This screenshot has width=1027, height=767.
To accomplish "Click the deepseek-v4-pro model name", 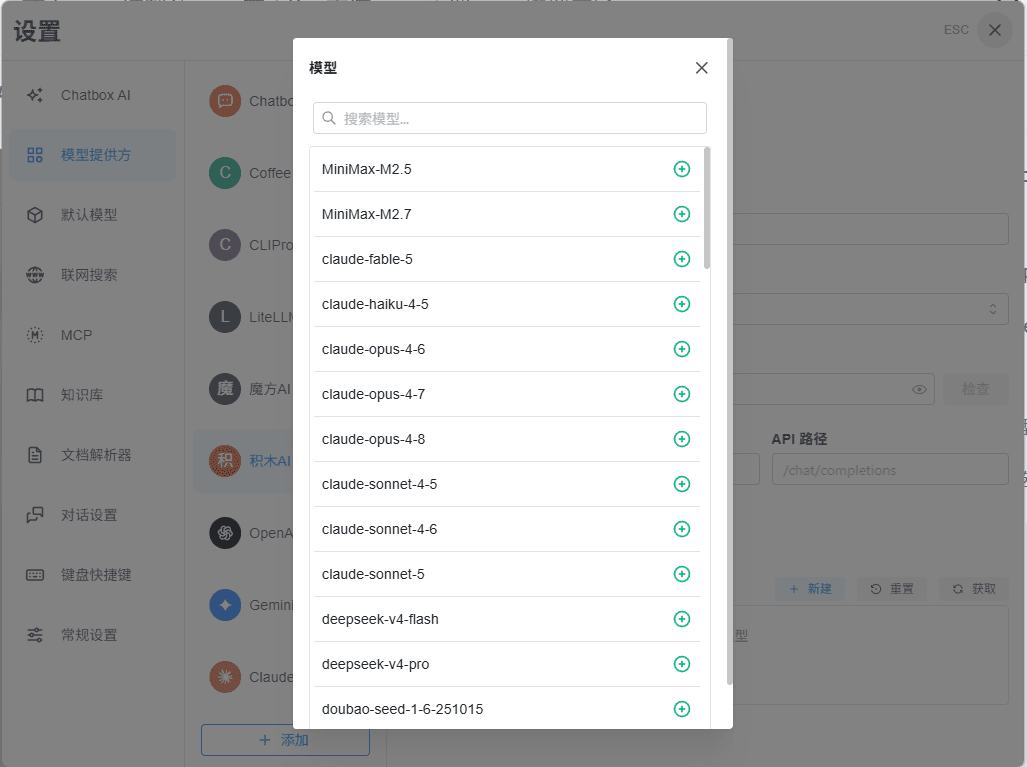I will pyautogui.click(x=375, y=664).
